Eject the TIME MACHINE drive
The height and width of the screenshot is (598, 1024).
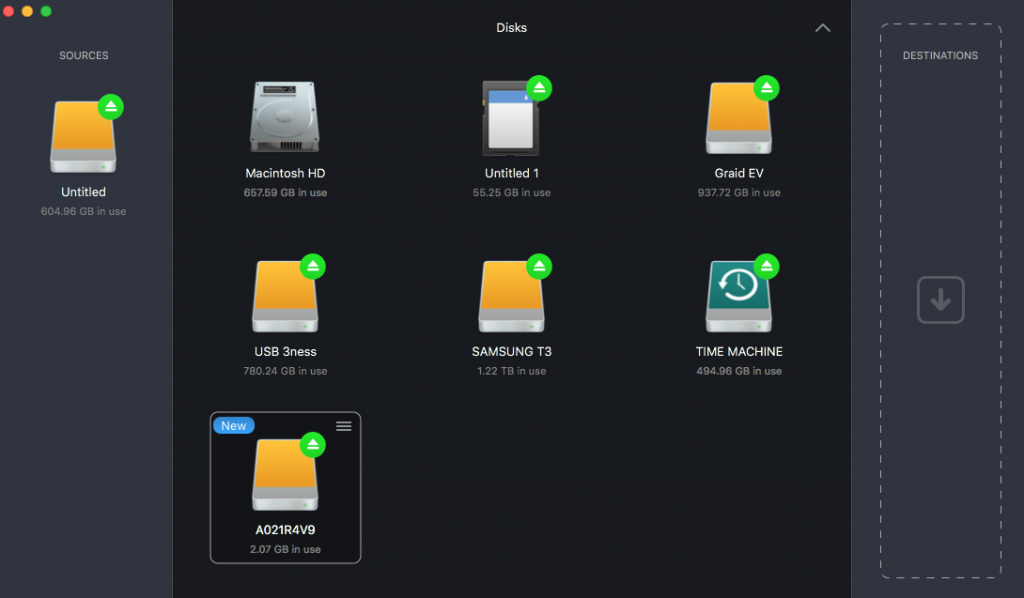tap(767, 266)
